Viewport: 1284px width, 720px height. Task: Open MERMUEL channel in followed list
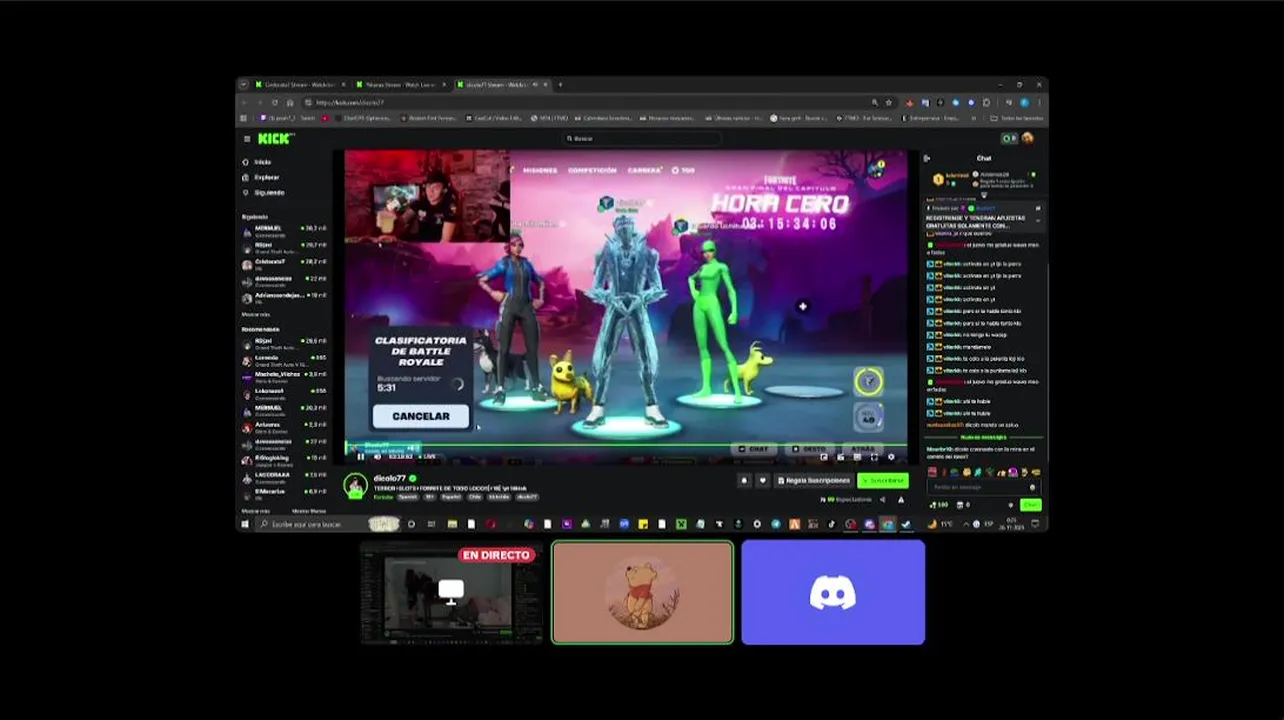click(284, 230)
